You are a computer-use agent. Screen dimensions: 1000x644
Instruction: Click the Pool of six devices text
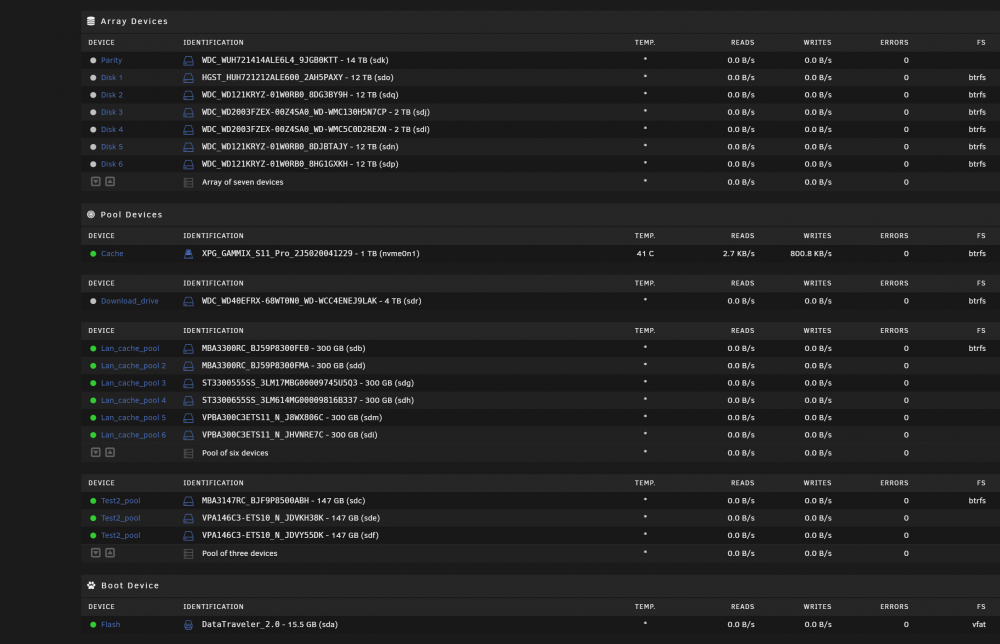coord(235,453)
